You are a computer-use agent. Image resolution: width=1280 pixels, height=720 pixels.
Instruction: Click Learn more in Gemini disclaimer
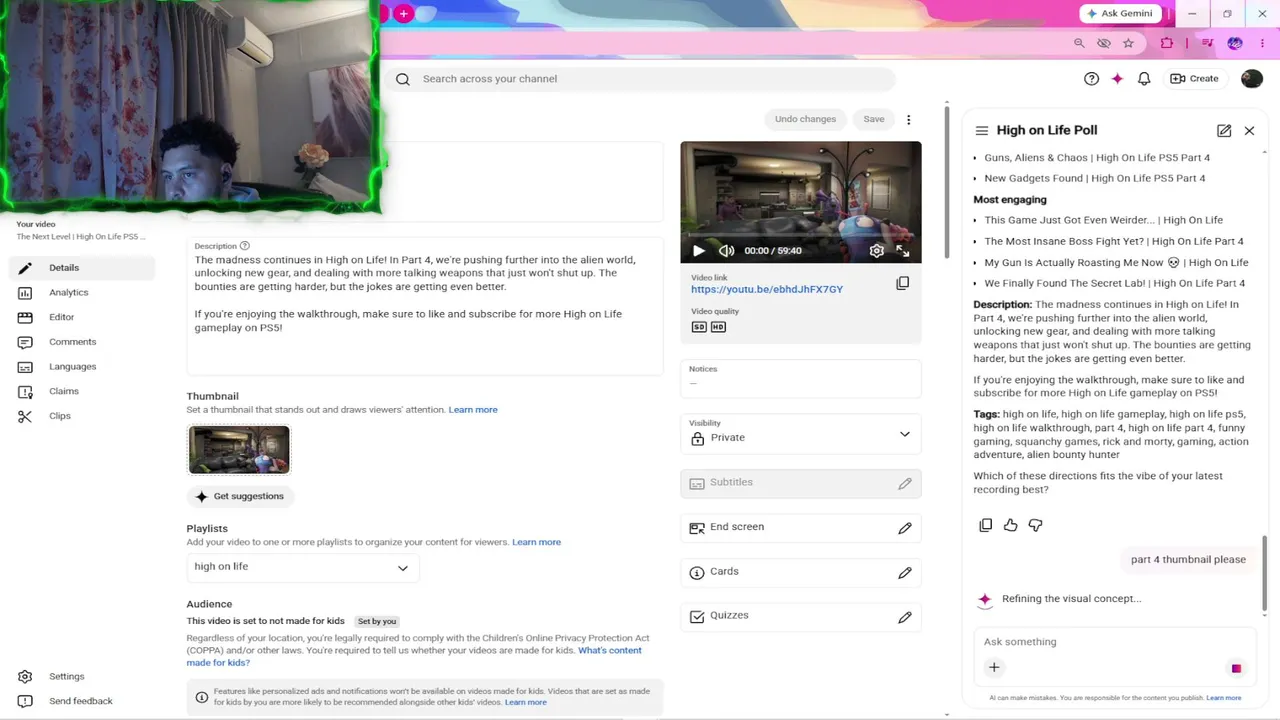pos(1224,698)
